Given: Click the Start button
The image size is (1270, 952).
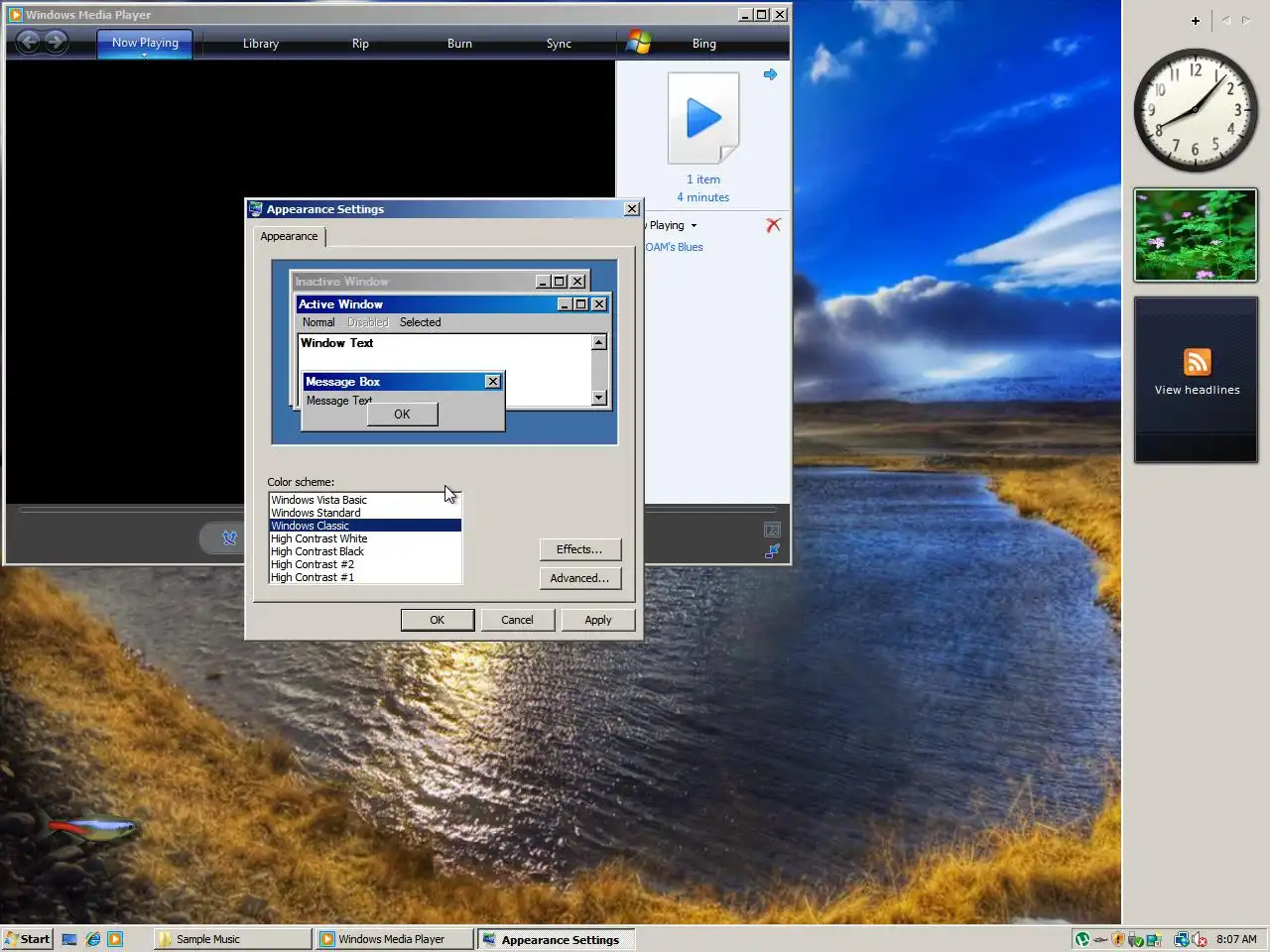Looking at the screenshot, I should tap(27, 939).
